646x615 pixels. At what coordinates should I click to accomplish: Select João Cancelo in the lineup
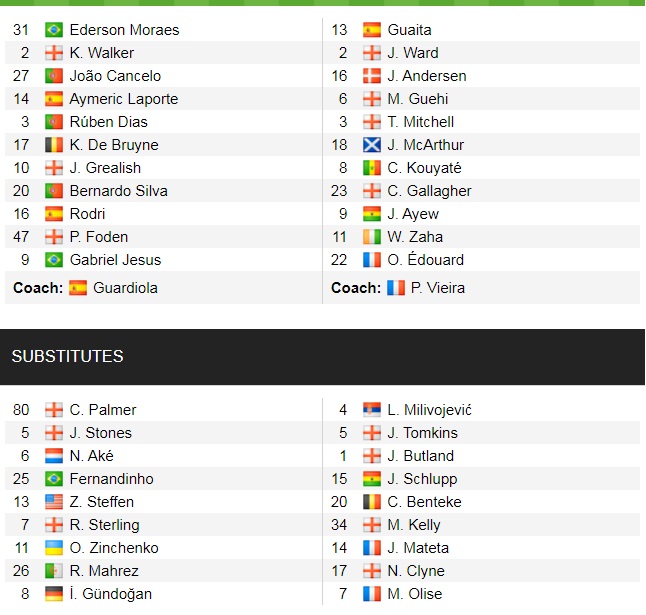pyautogui.click(x=115, y=76)
